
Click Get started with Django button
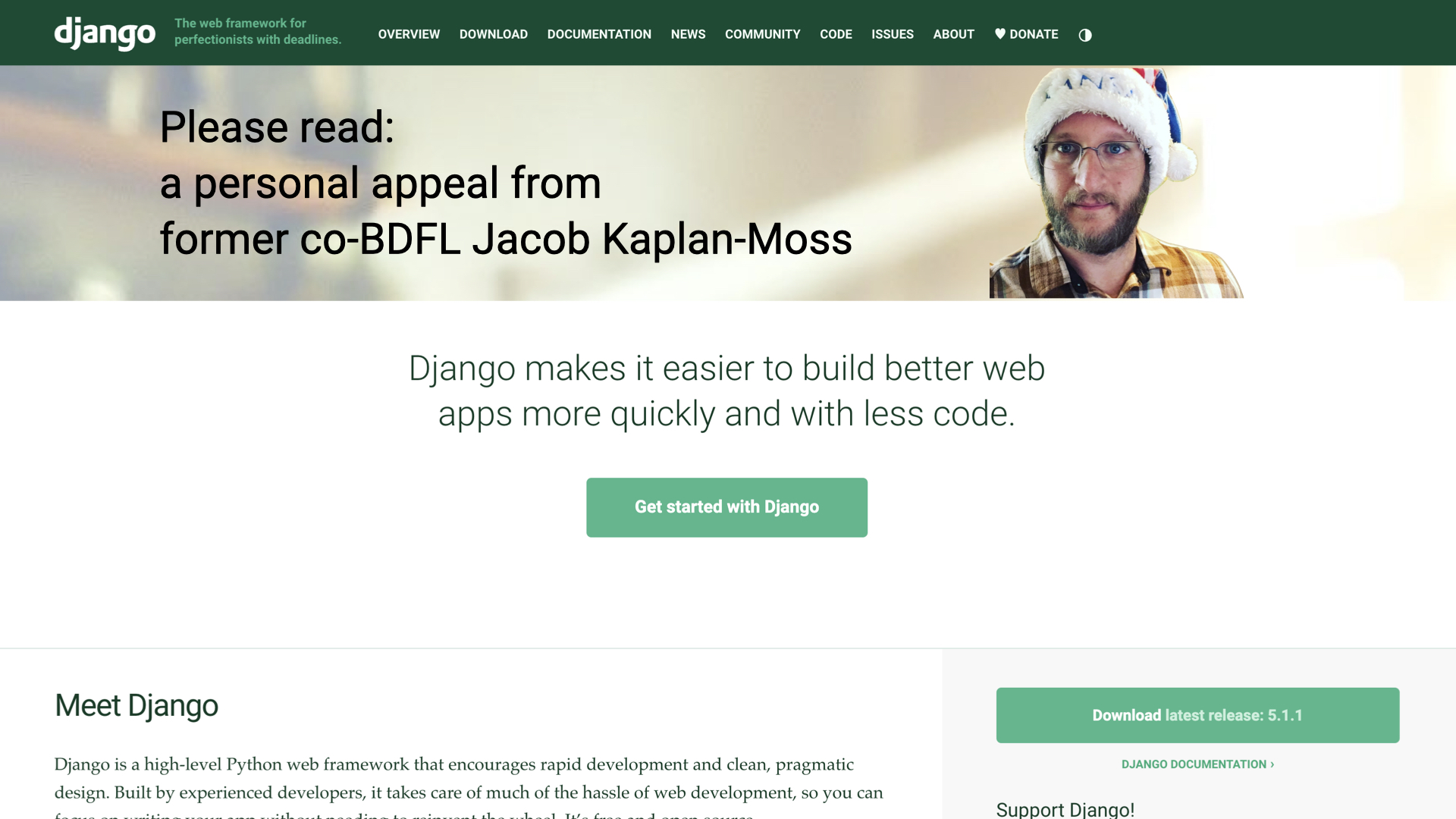727,507
